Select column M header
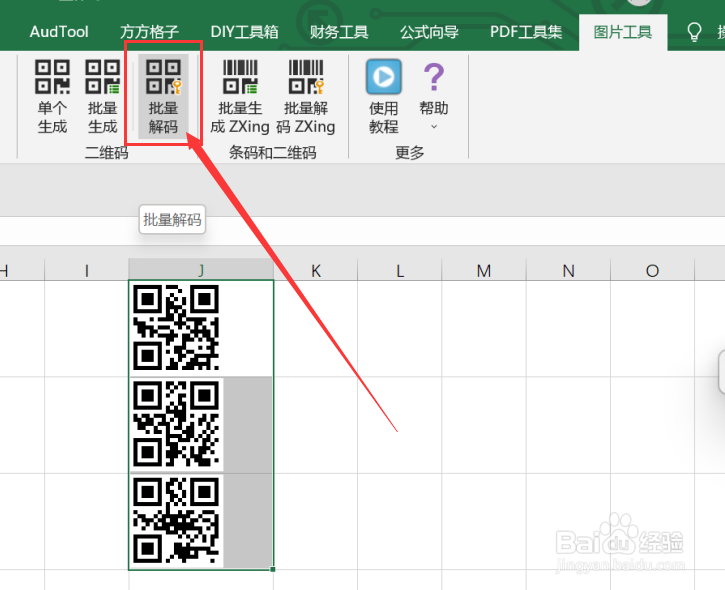Image resolution: width=725 pixels, height=590 pixels. point(484,270)
